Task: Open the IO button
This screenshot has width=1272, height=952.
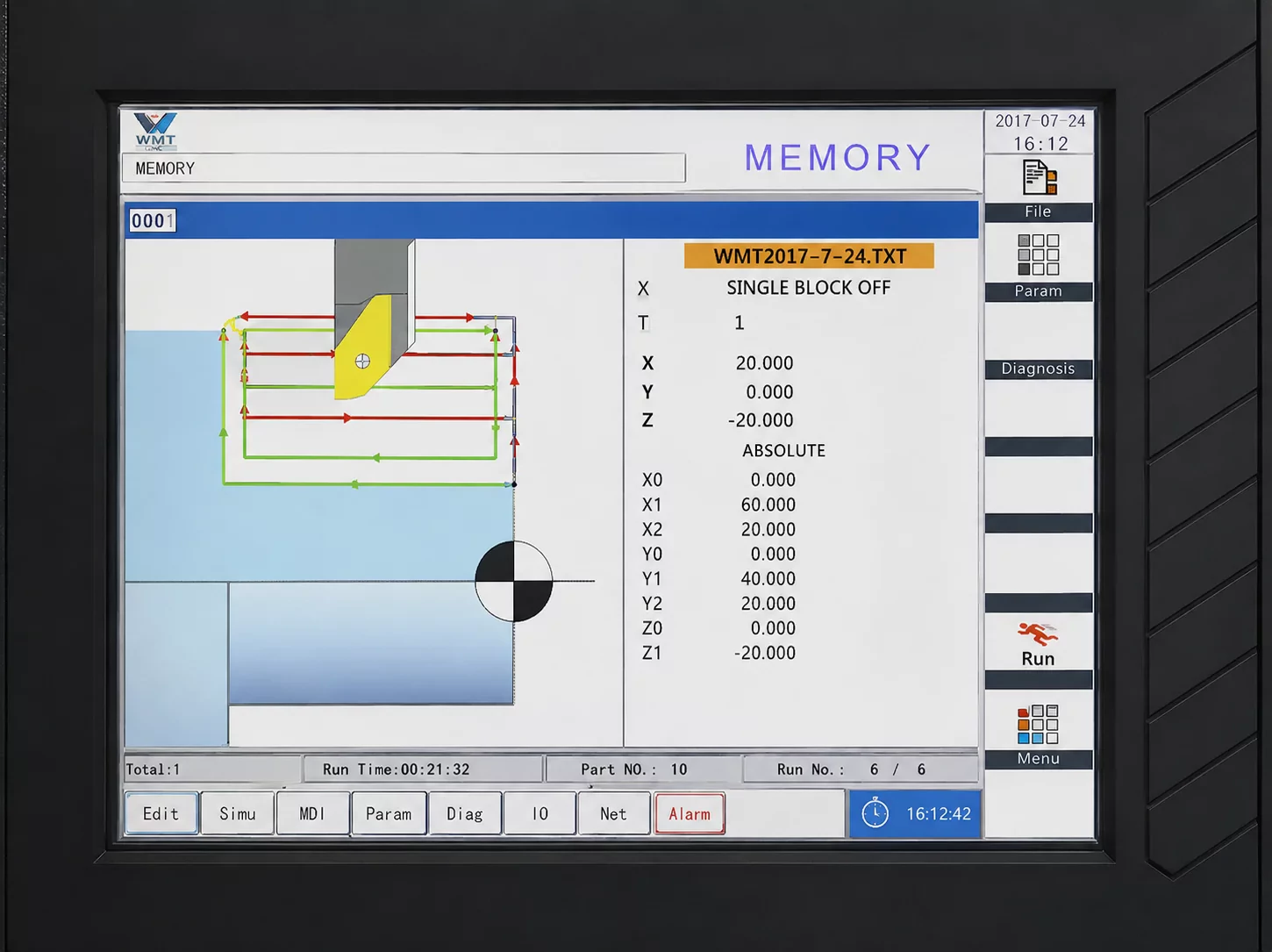Action: point(540,813)
